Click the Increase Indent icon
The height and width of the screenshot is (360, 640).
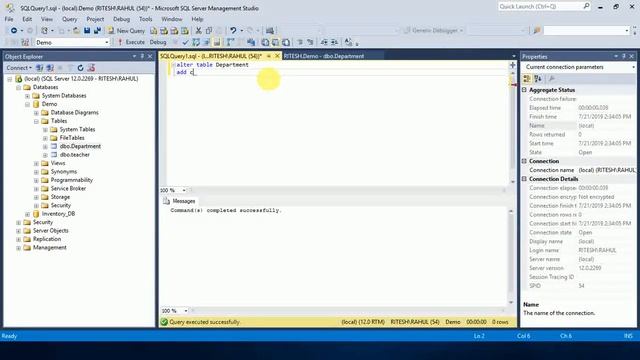coord(334,42)
